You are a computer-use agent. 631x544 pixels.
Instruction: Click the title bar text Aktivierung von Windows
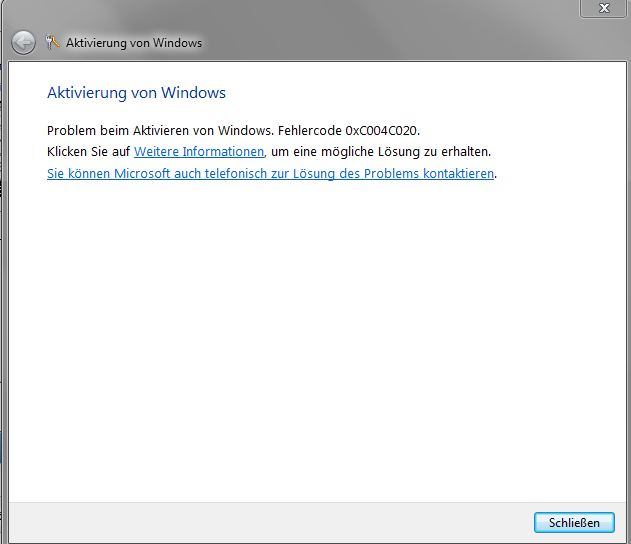click(134, 43)
